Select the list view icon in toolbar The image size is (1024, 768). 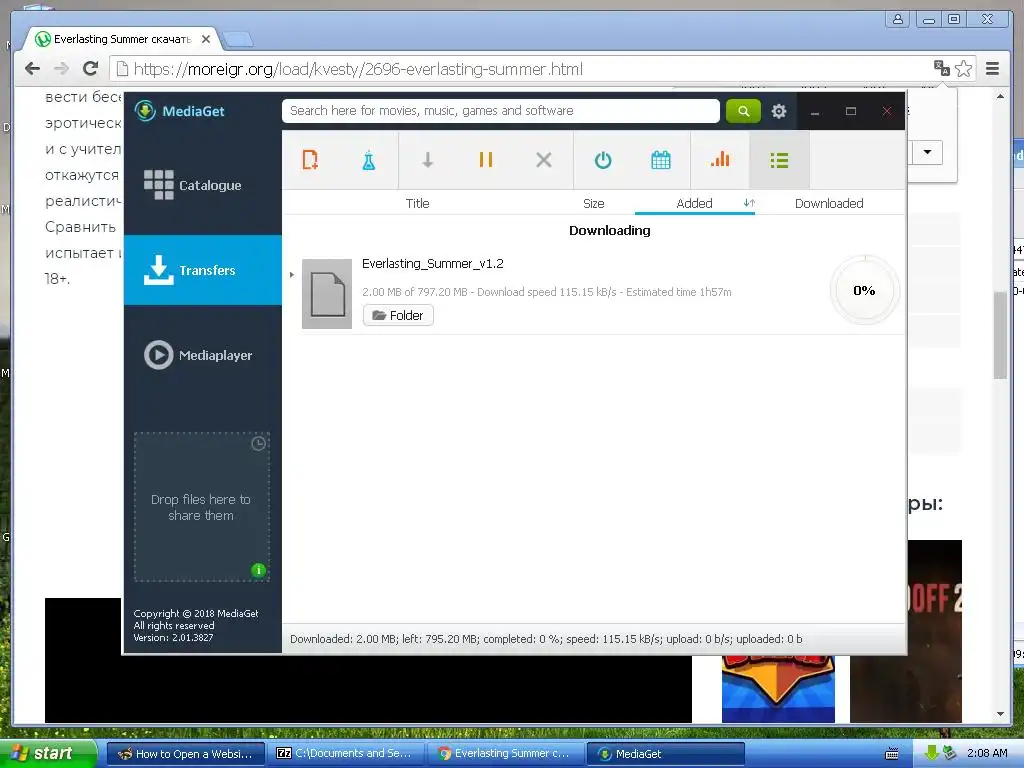coord(779,160)
